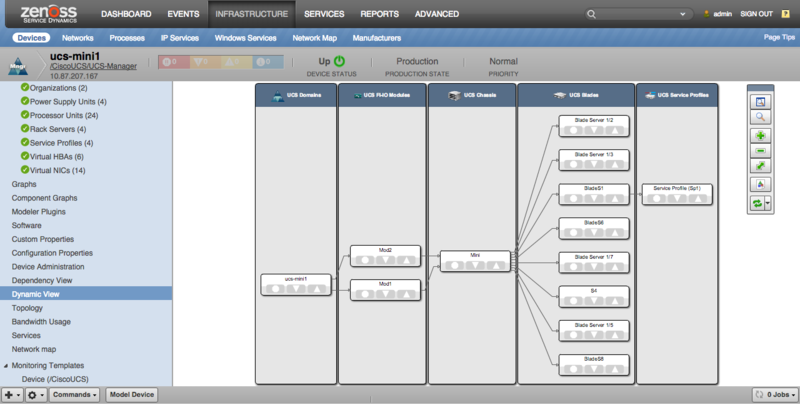Click the circle icon on Service Profile (Sp1) node
The image size is (800, 405).
(x=657, y=198)
